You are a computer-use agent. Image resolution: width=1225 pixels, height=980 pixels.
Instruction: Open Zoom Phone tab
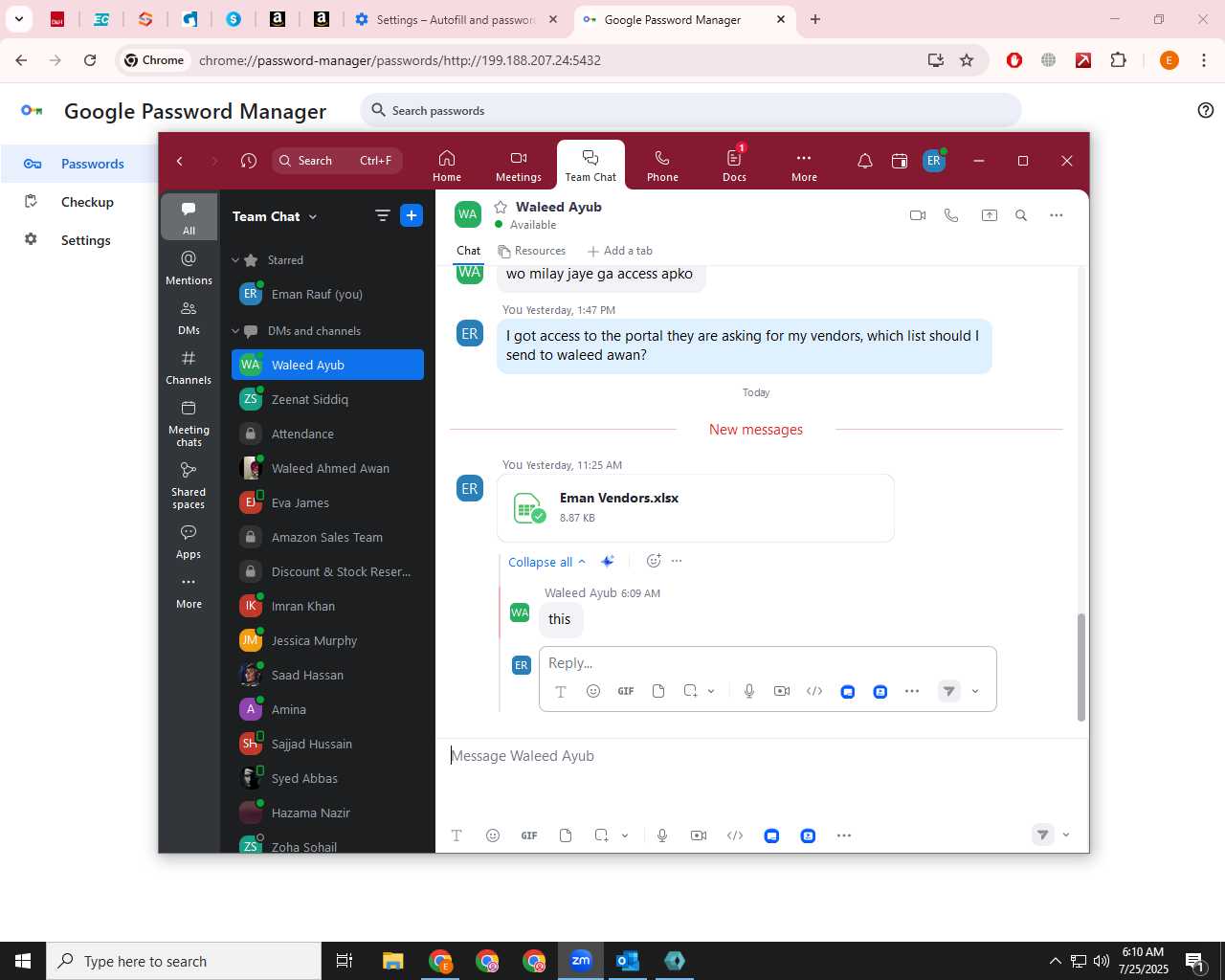coord(662,166)
